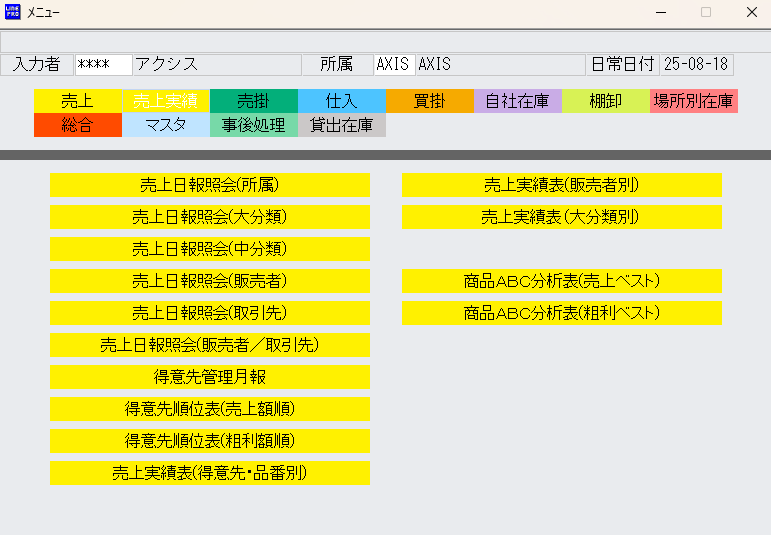Click the 入力者 password input field
Screen dimensions: 771x535
(x=103, y=65)
